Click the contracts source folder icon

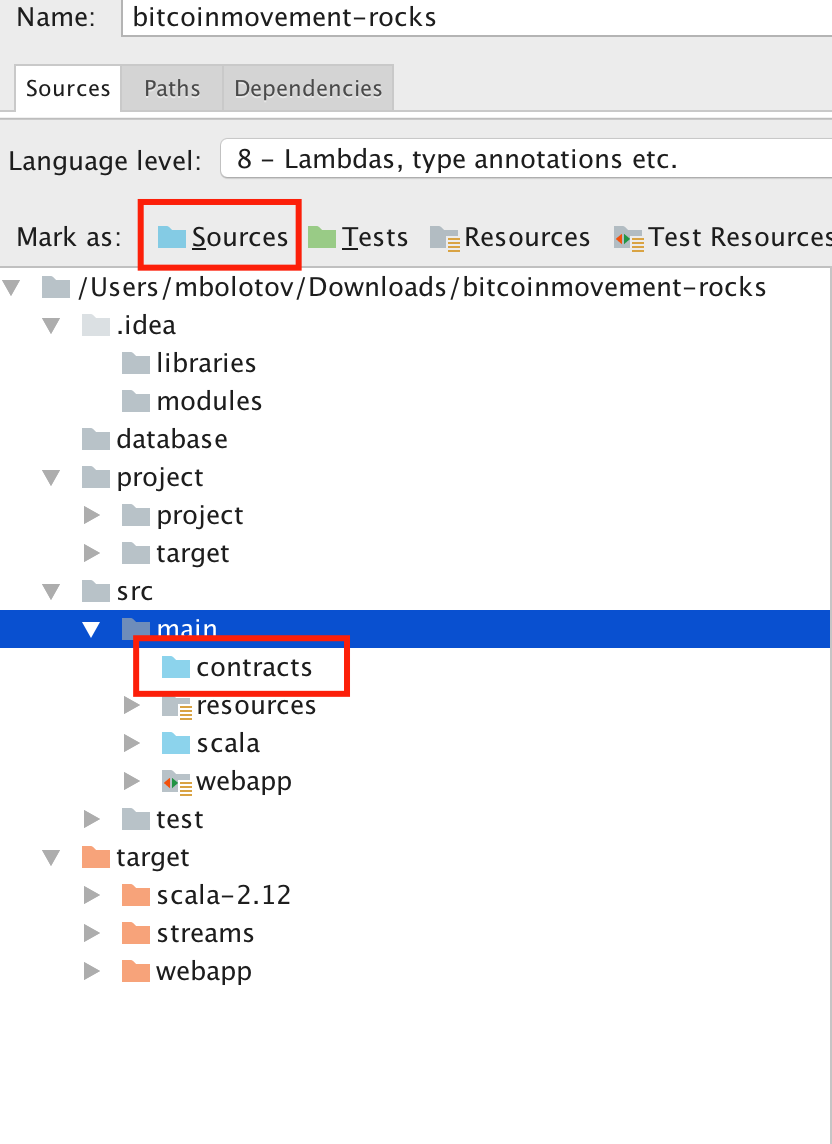click(x=175, y=667)
